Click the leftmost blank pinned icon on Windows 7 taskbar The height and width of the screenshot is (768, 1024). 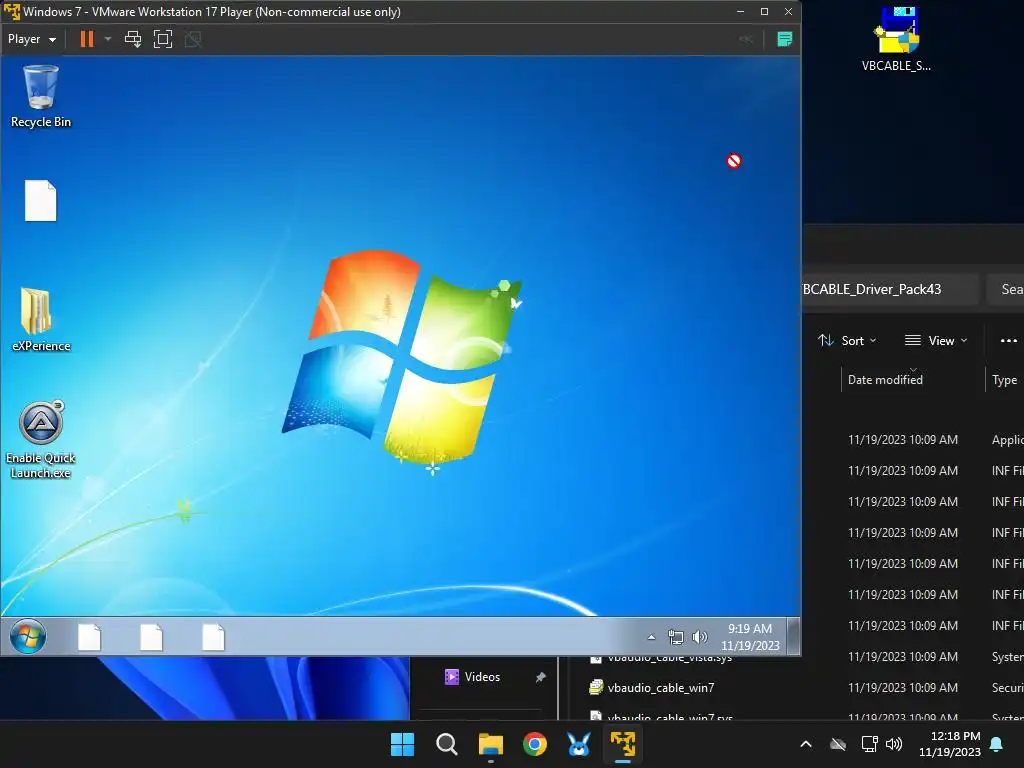pyautogui.click(x=89, y=637)
